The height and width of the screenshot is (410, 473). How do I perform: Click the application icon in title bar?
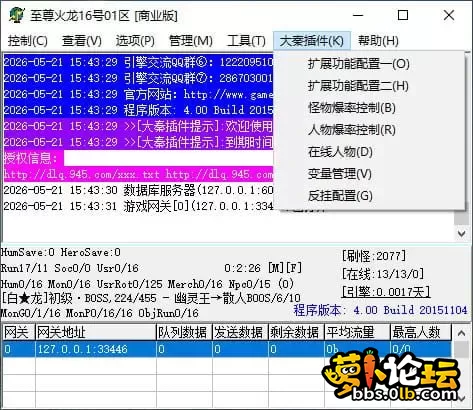[17, 15]
